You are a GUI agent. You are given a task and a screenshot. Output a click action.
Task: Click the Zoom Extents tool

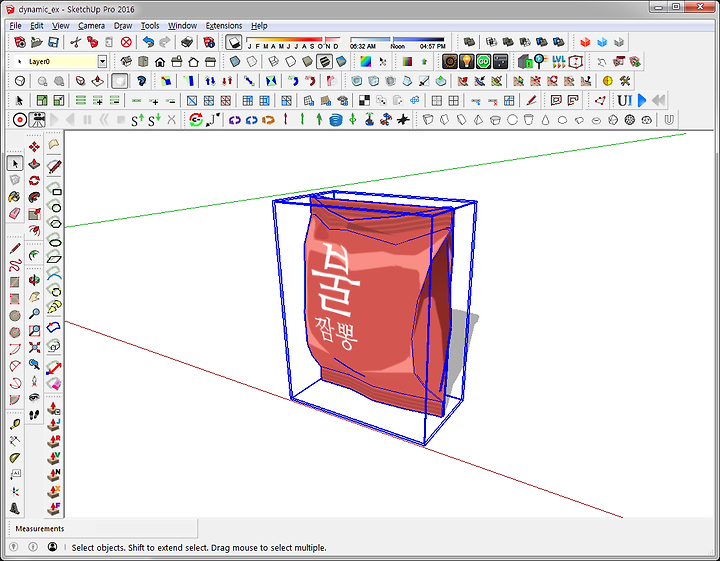click(x=34, y=347)
